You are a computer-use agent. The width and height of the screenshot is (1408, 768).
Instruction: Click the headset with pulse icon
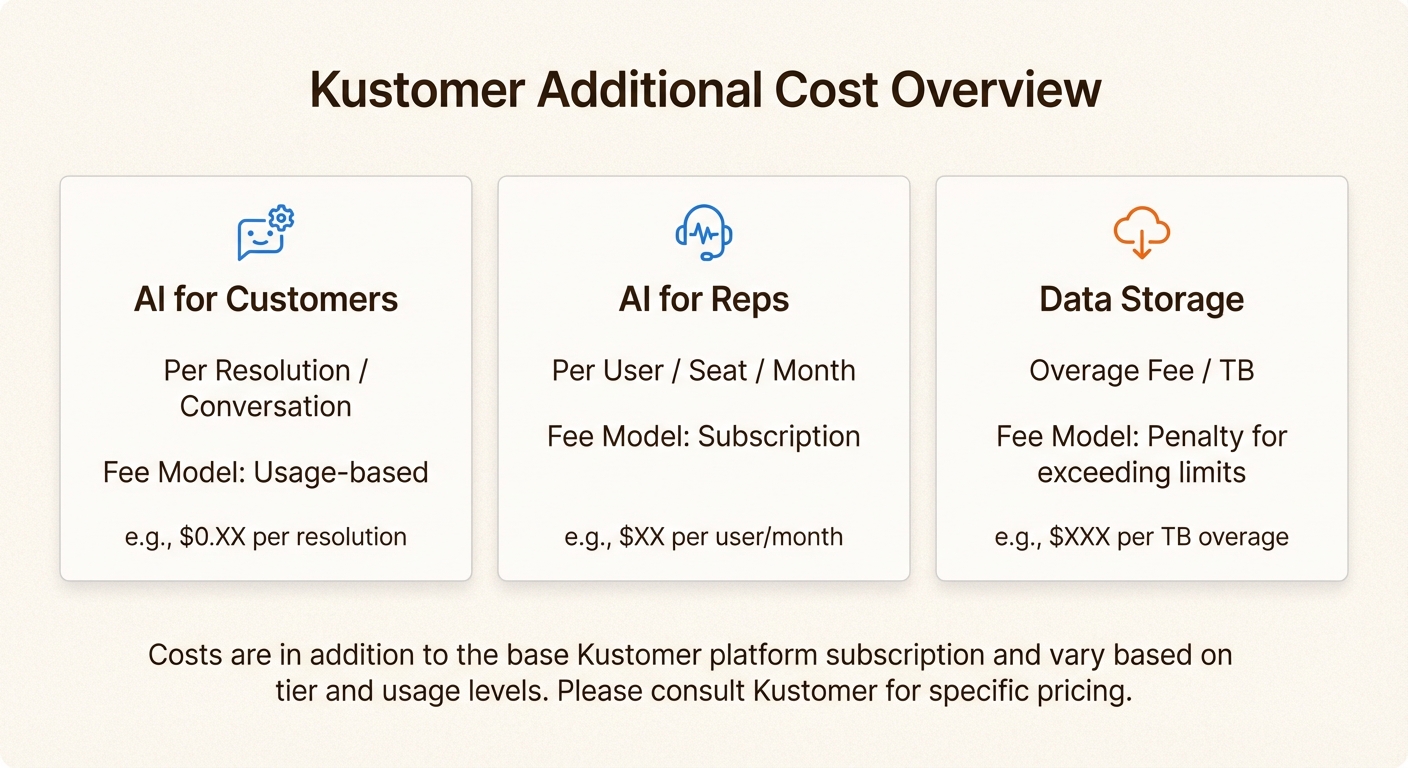coord(704,233)
